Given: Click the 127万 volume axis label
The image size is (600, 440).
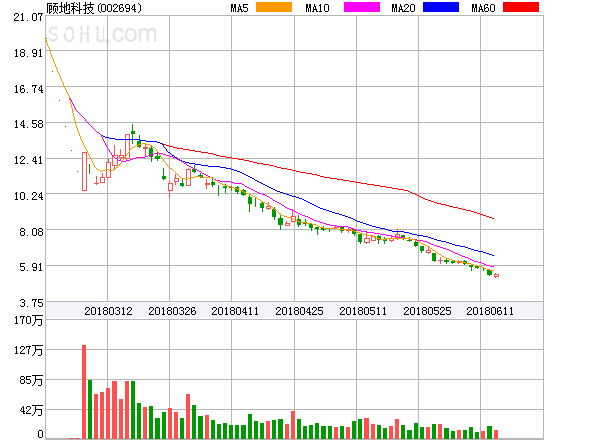Looking at the screenshot, I should [x=28, y=350].
